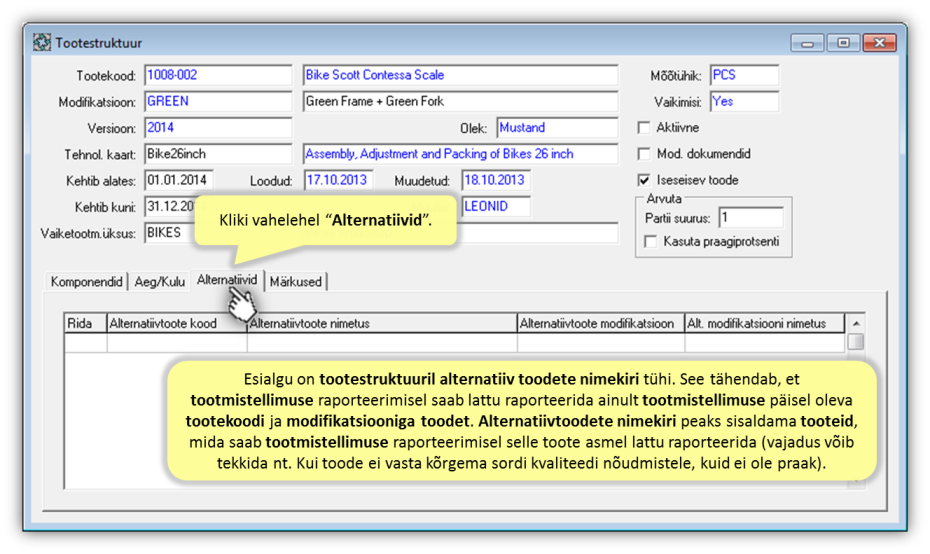Minimize the Tootestruktuur window
The height and width of the screenshot is (554, 930).
(x=806, y=43)
